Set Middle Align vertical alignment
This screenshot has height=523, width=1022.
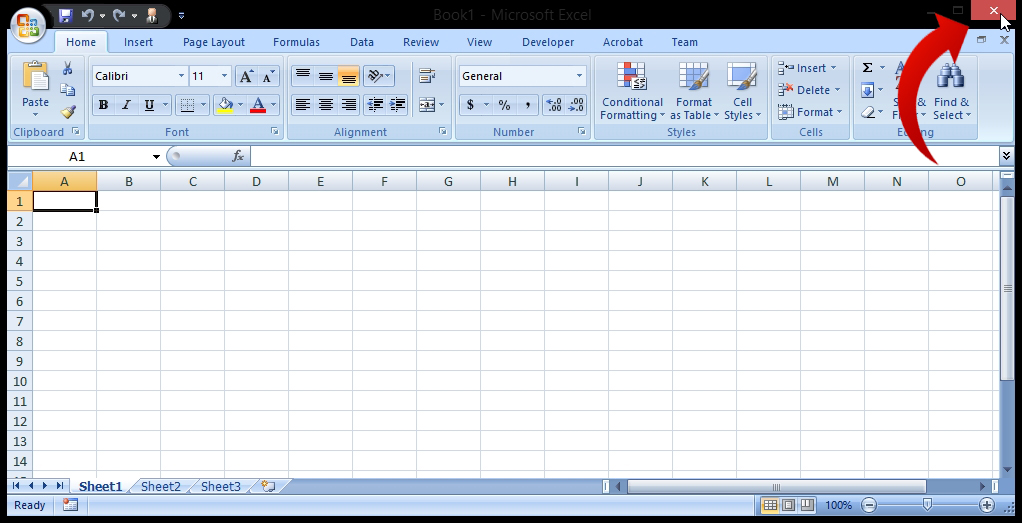pos(325,76)
